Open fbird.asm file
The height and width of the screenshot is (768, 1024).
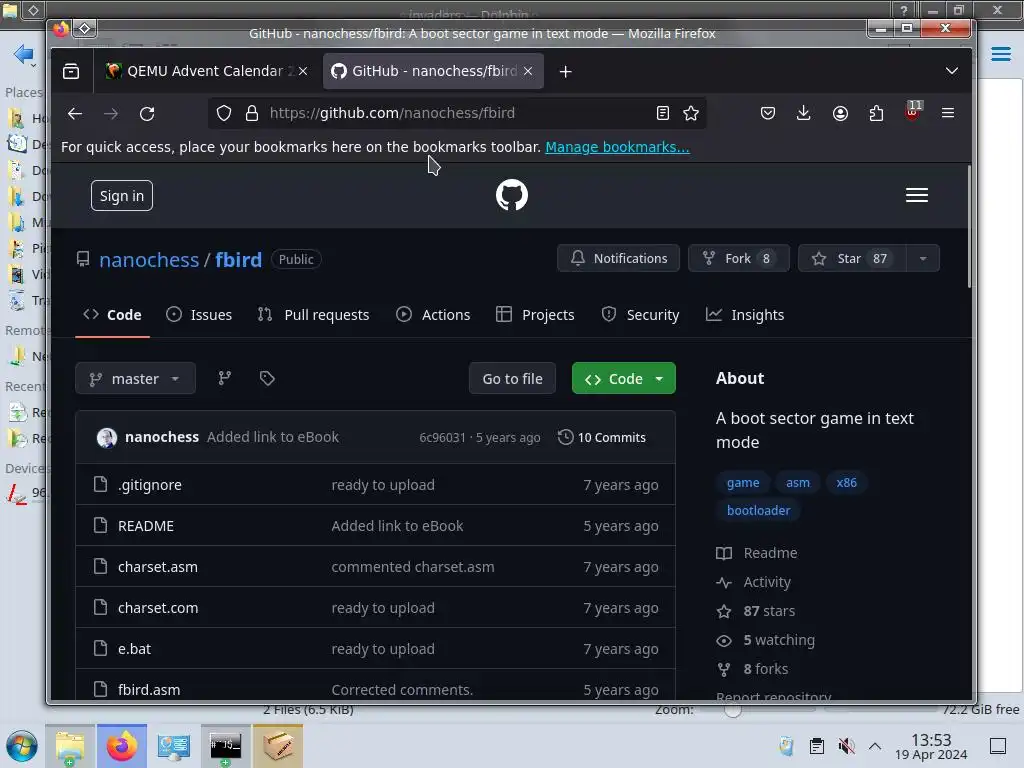pyautogui.click(x=149, y=690)
